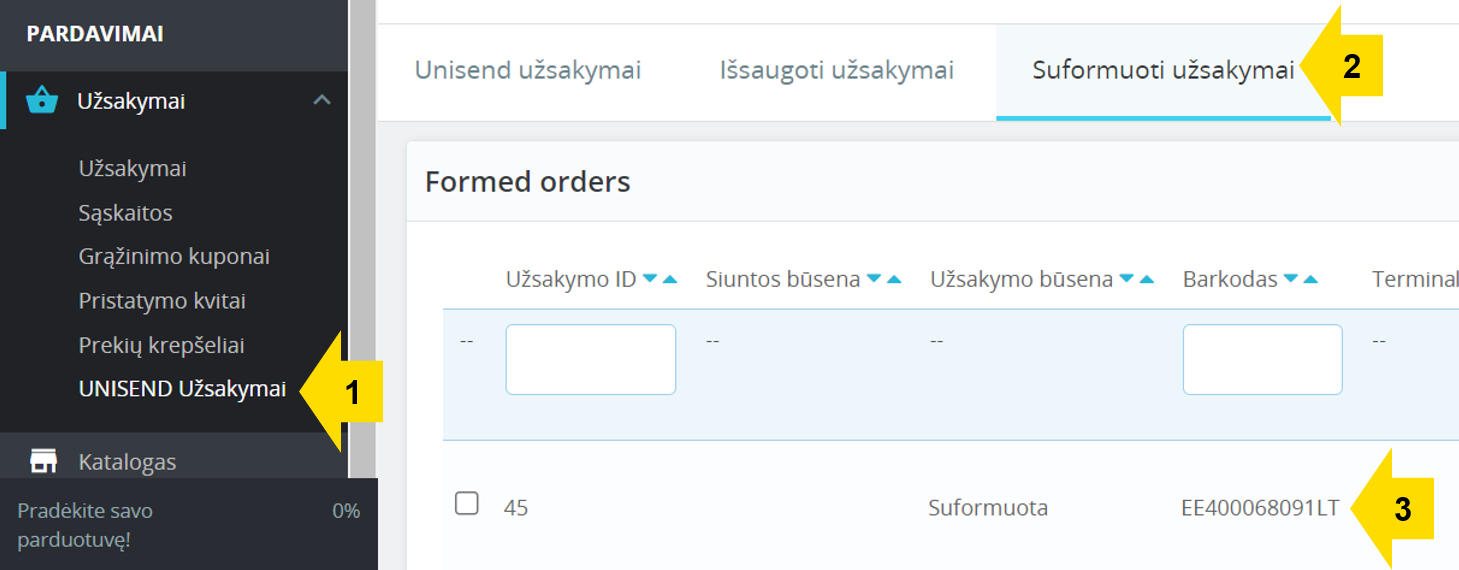Click the Katalogas store icon

tap(43, 461)
